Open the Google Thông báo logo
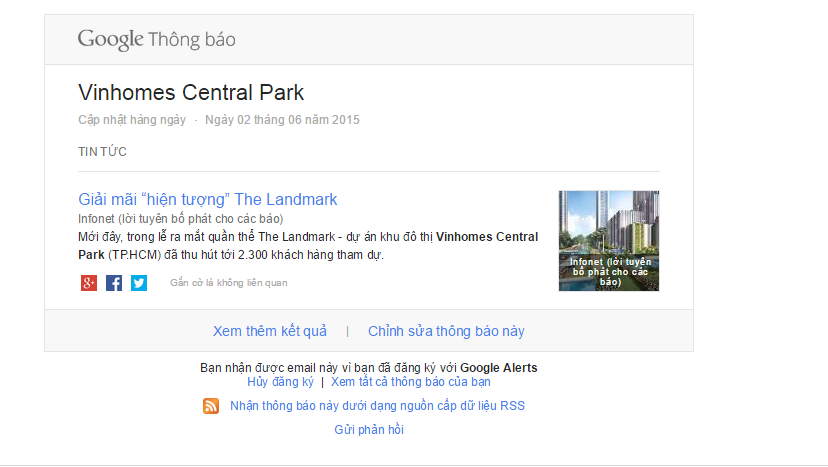The width and height of the screenshot is (828, 467). pos(157,40)
